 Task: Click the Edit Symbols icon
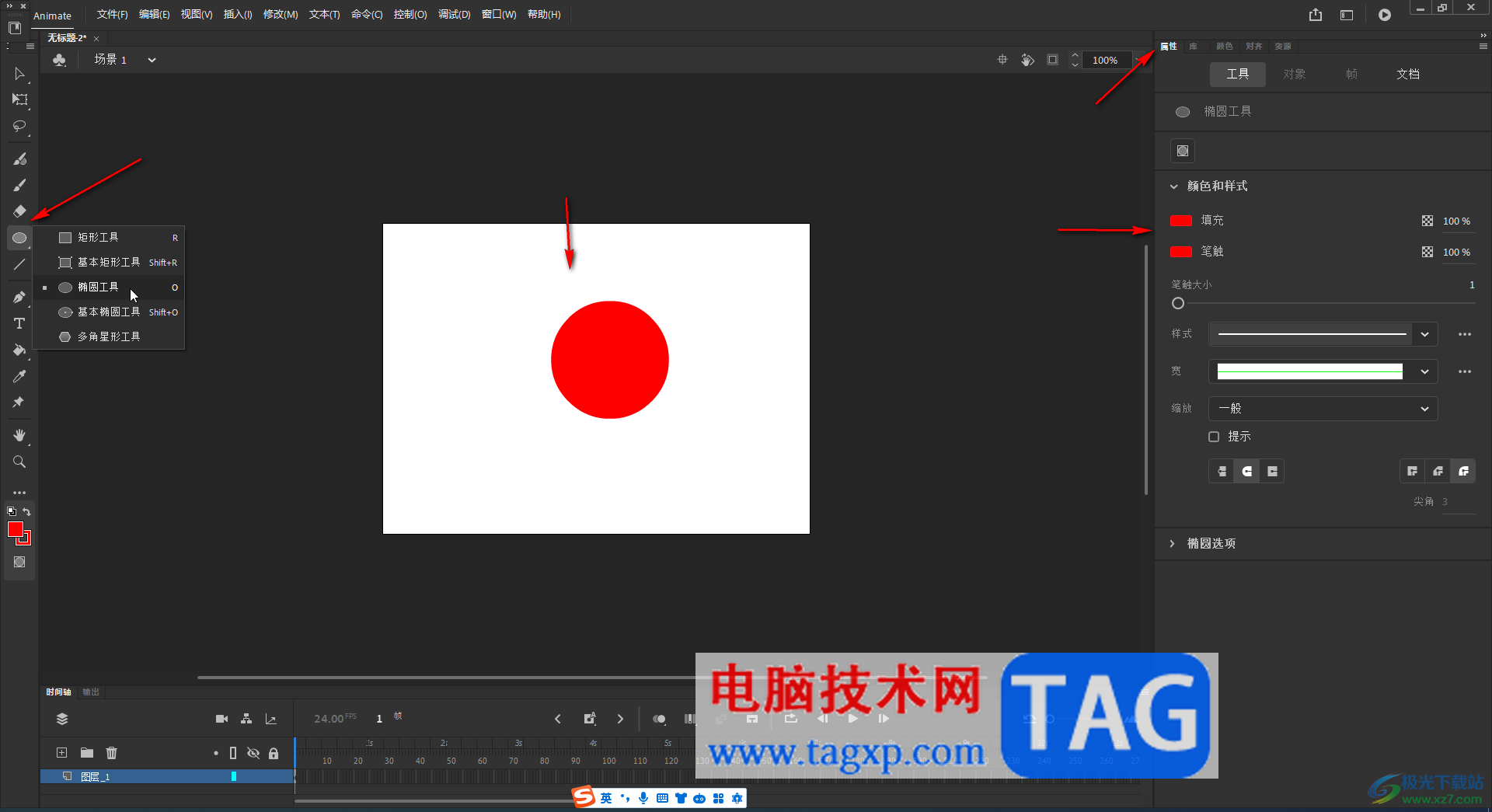60,60
